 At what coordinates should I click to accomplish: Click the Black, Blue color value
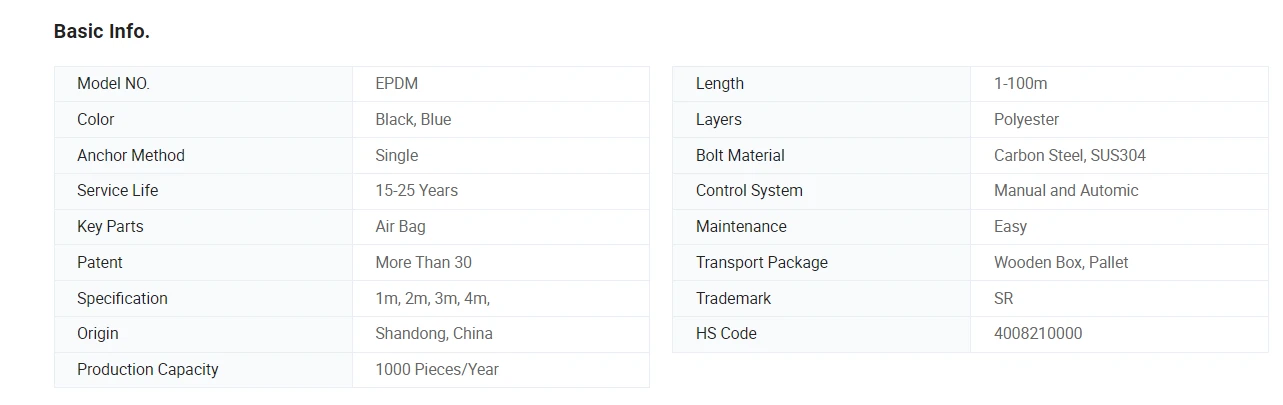pos(413,120)
